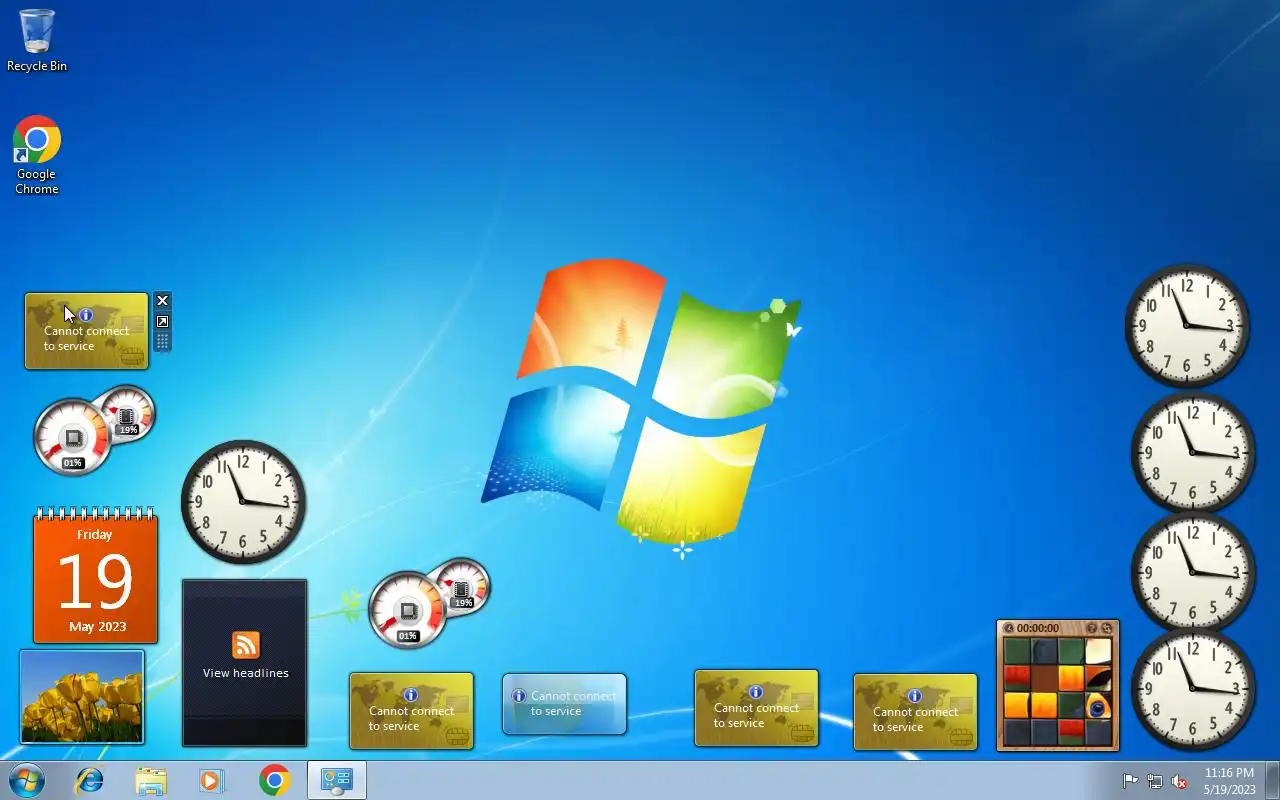This screenshot has height=800, width=1280.
Task: Click the clock gadget beside the picture puzzle
Action: pos(1193,689)
